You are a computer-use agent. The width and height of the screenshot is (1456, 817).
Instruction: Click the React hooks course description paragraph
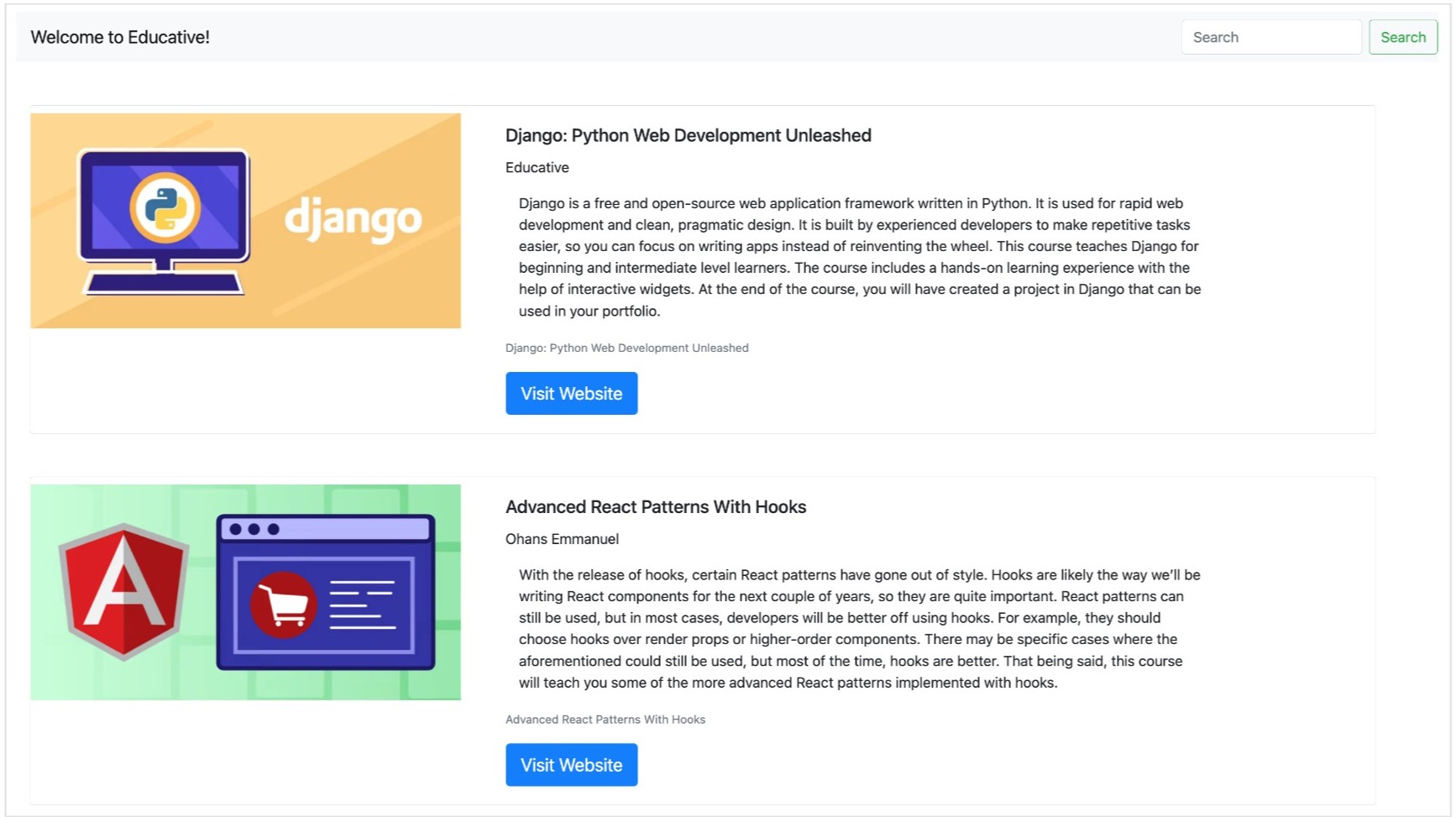pyautogui.click(x=860, y=629)
